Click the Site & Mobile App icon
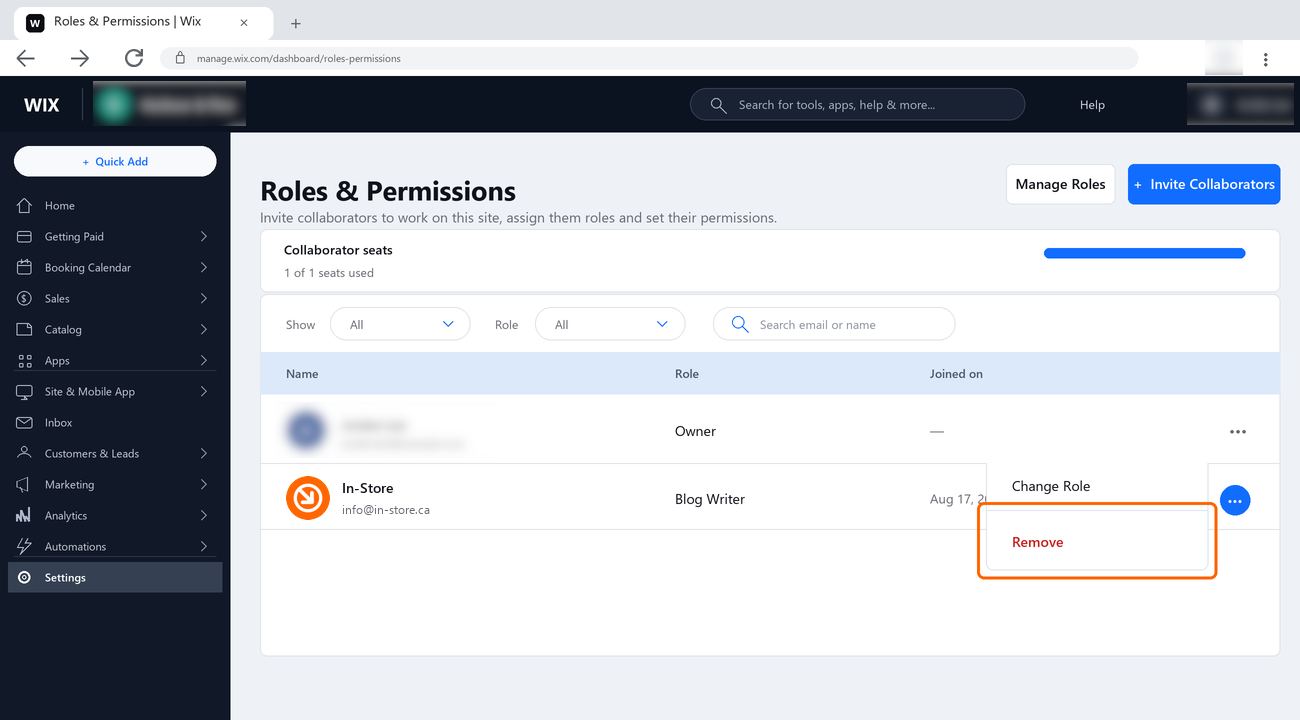This screenshot has width=1300, height=720. pos(25,392)
